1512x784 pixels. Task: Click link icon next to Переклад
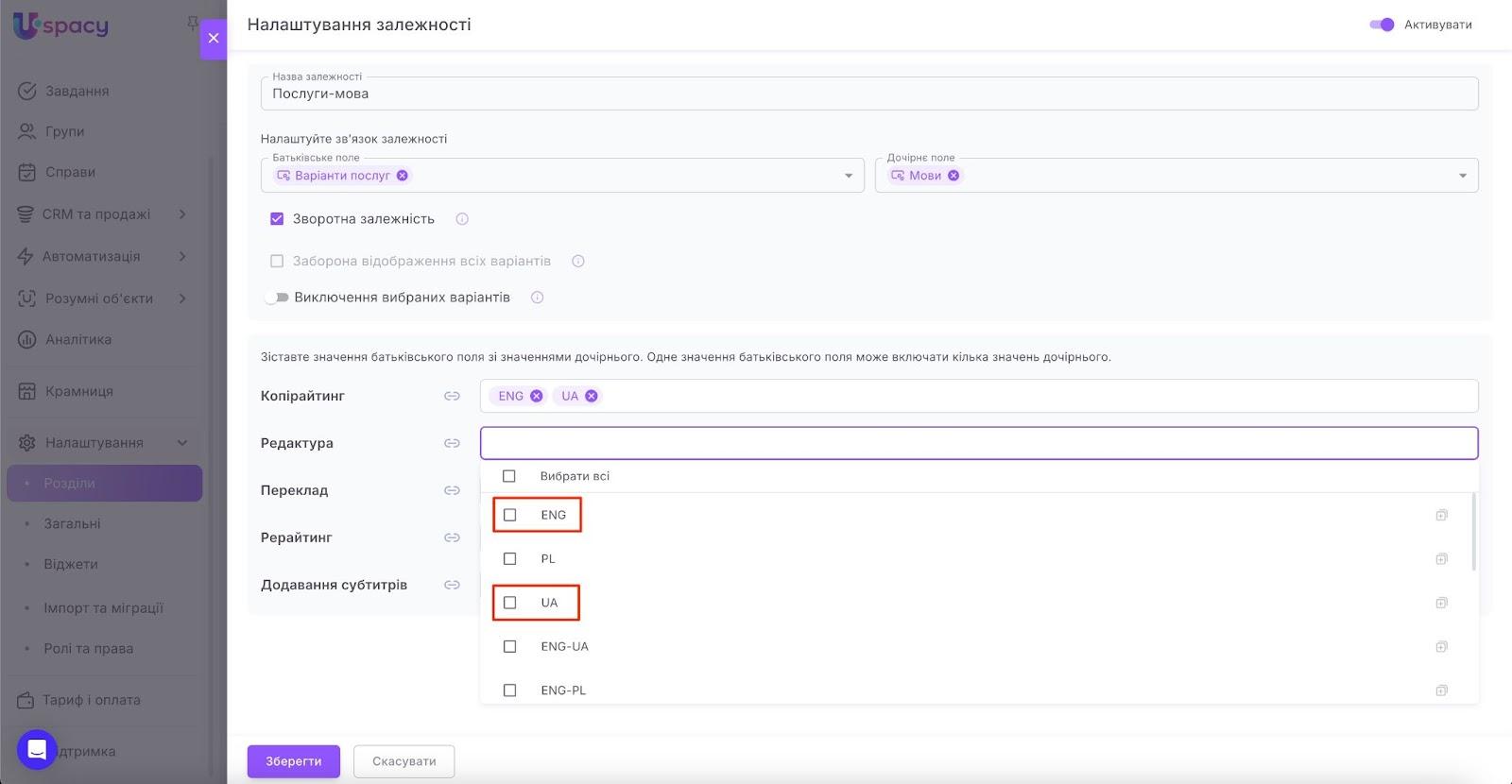pyautogui.click(x=452, y=490)
